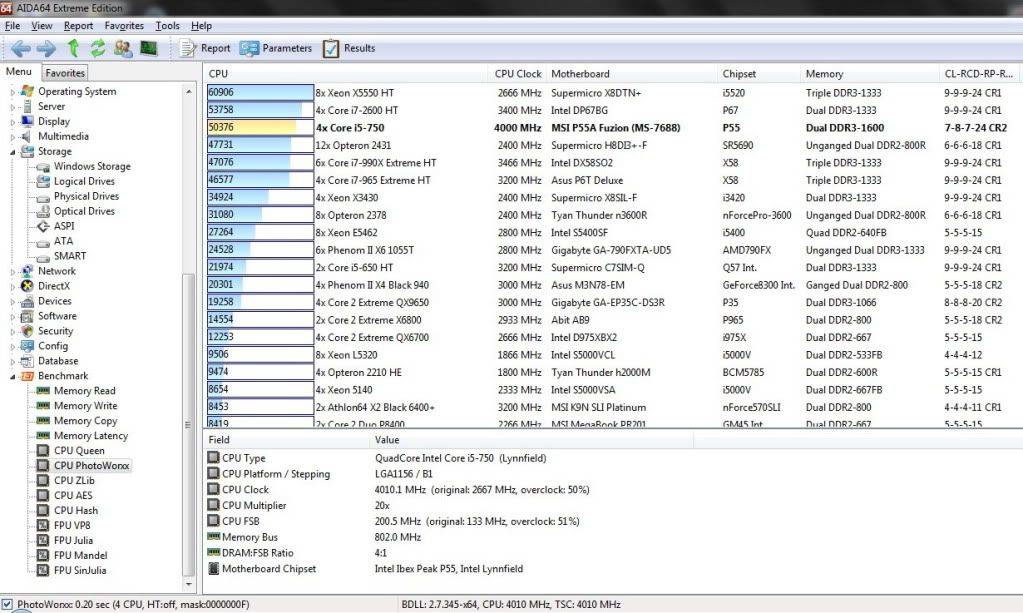Viewport: 1023px width, 613px height.
Task: Click the green Up arrow toolbar icon
Action: coord(73,48)
